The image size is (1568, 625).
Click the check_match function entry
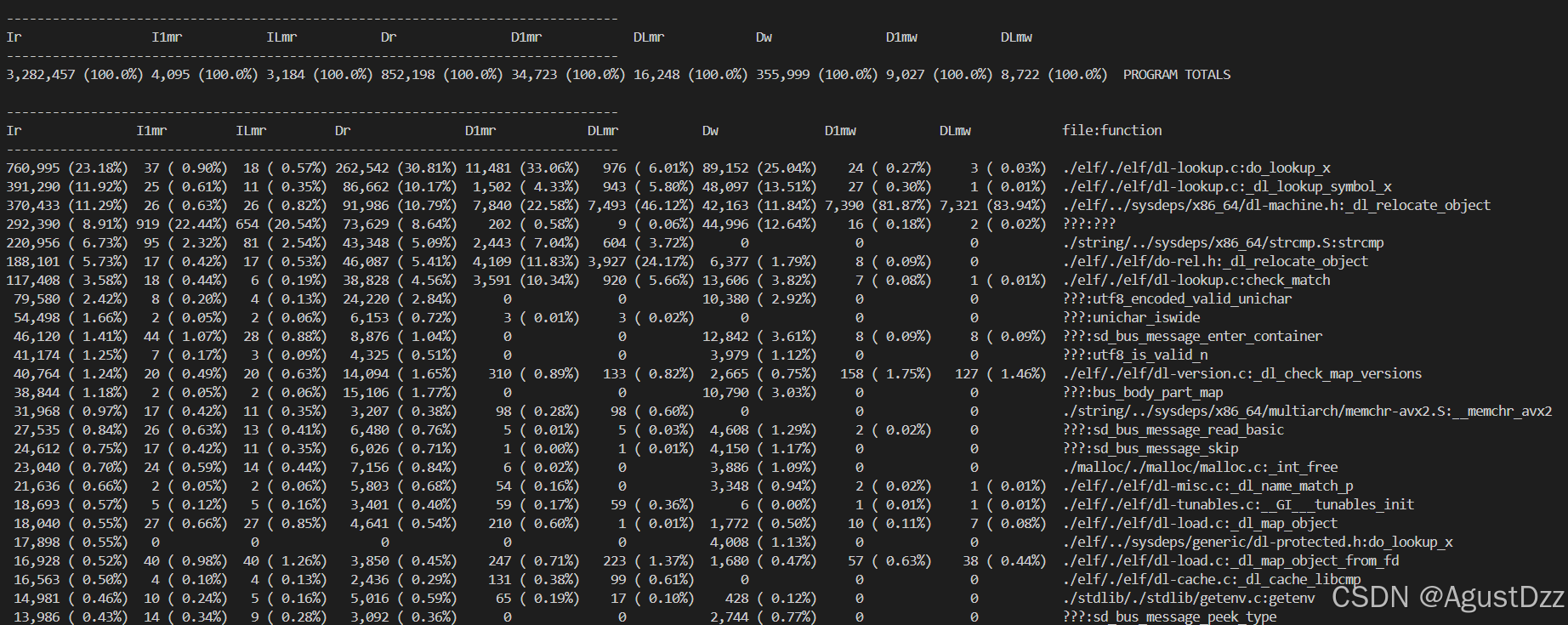tap(1196, 281)
